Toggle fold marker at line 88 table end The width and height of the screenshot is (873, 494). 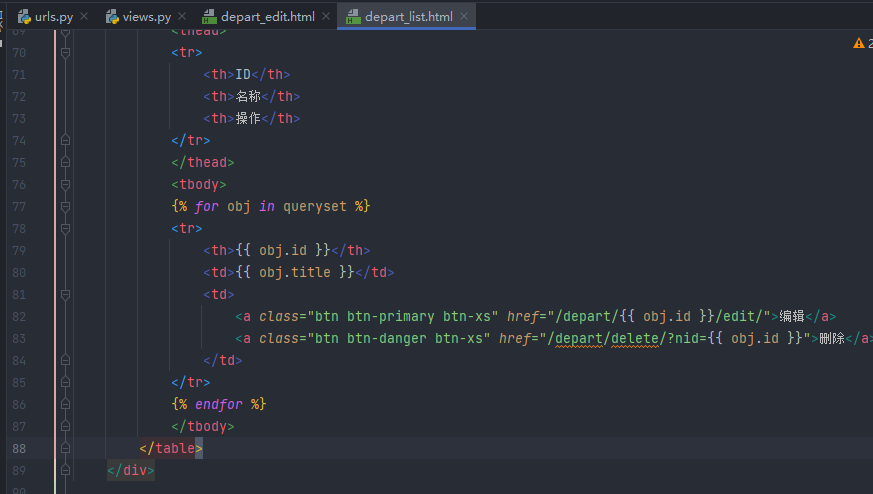coord(65,448)
